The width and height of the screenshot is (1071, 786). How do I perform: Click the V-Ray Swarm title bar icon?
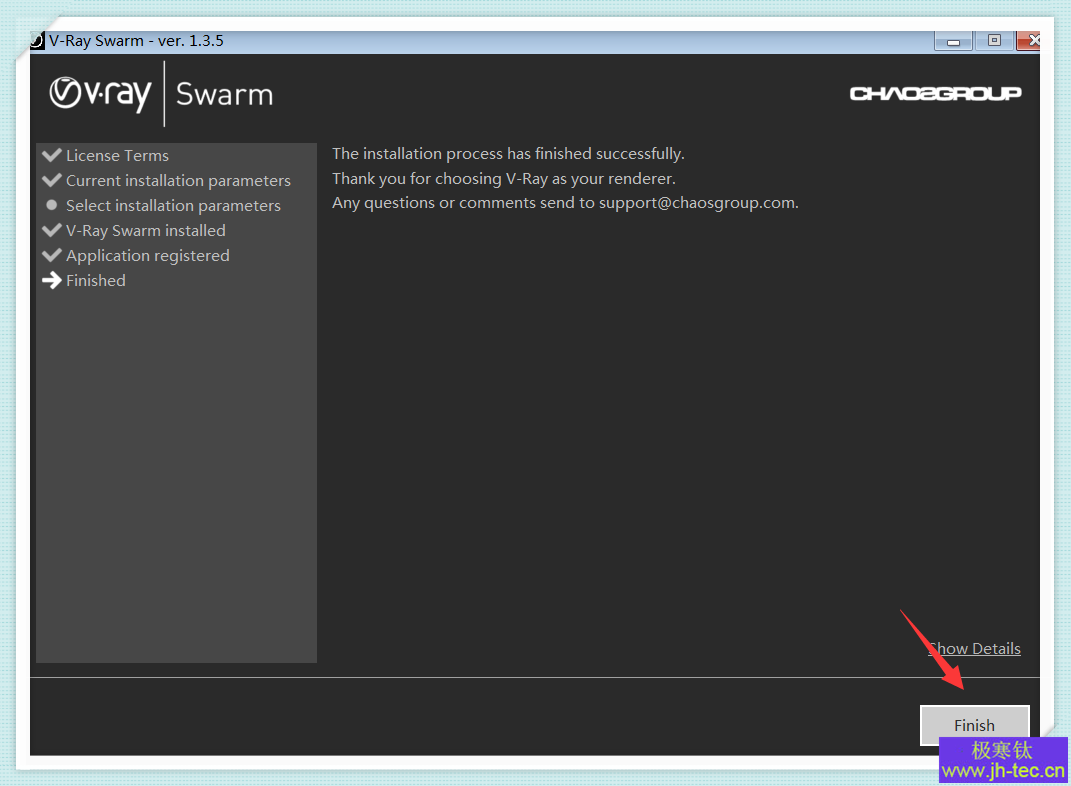coord(37,41)
